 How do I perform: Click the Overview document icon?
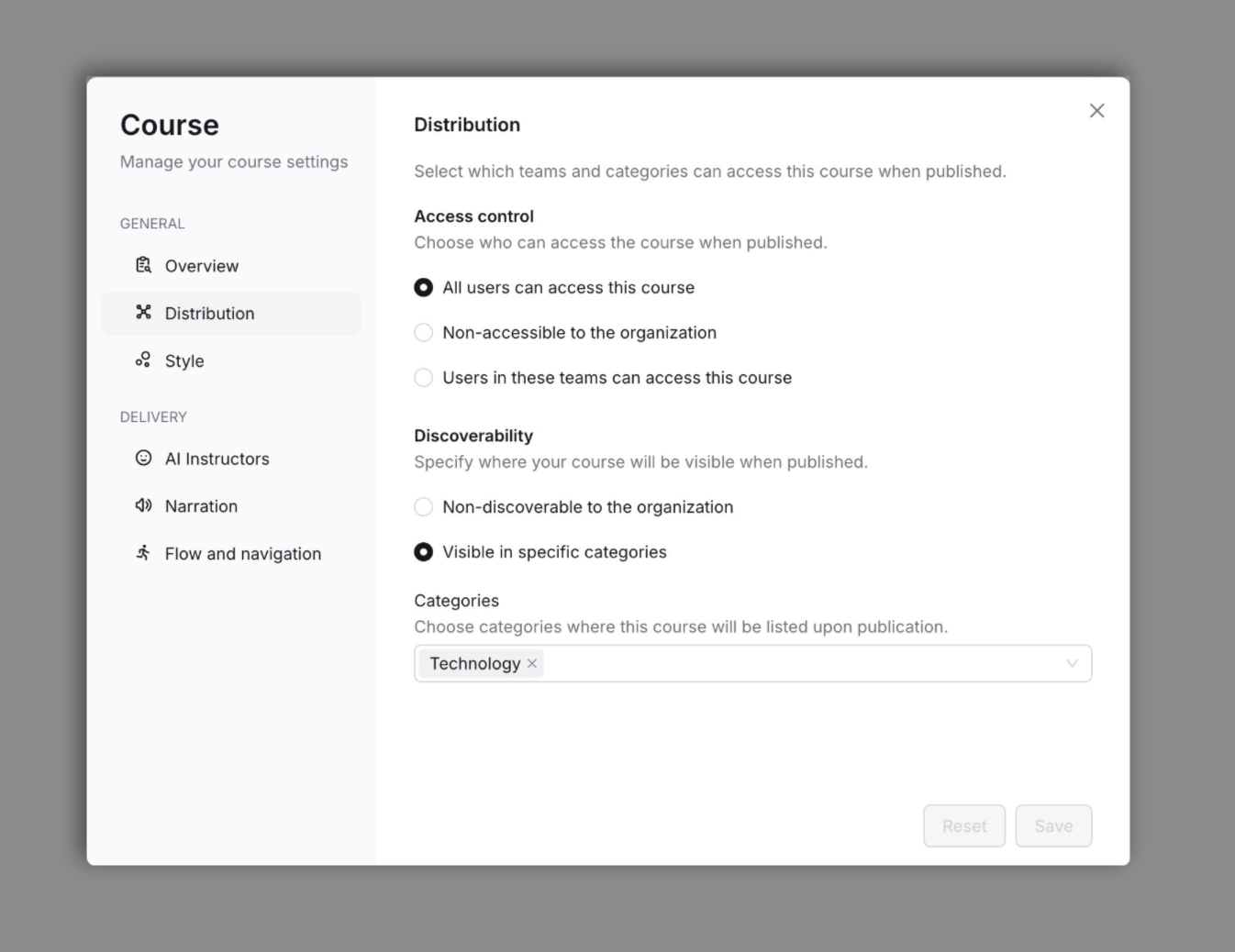coord(143,265)
